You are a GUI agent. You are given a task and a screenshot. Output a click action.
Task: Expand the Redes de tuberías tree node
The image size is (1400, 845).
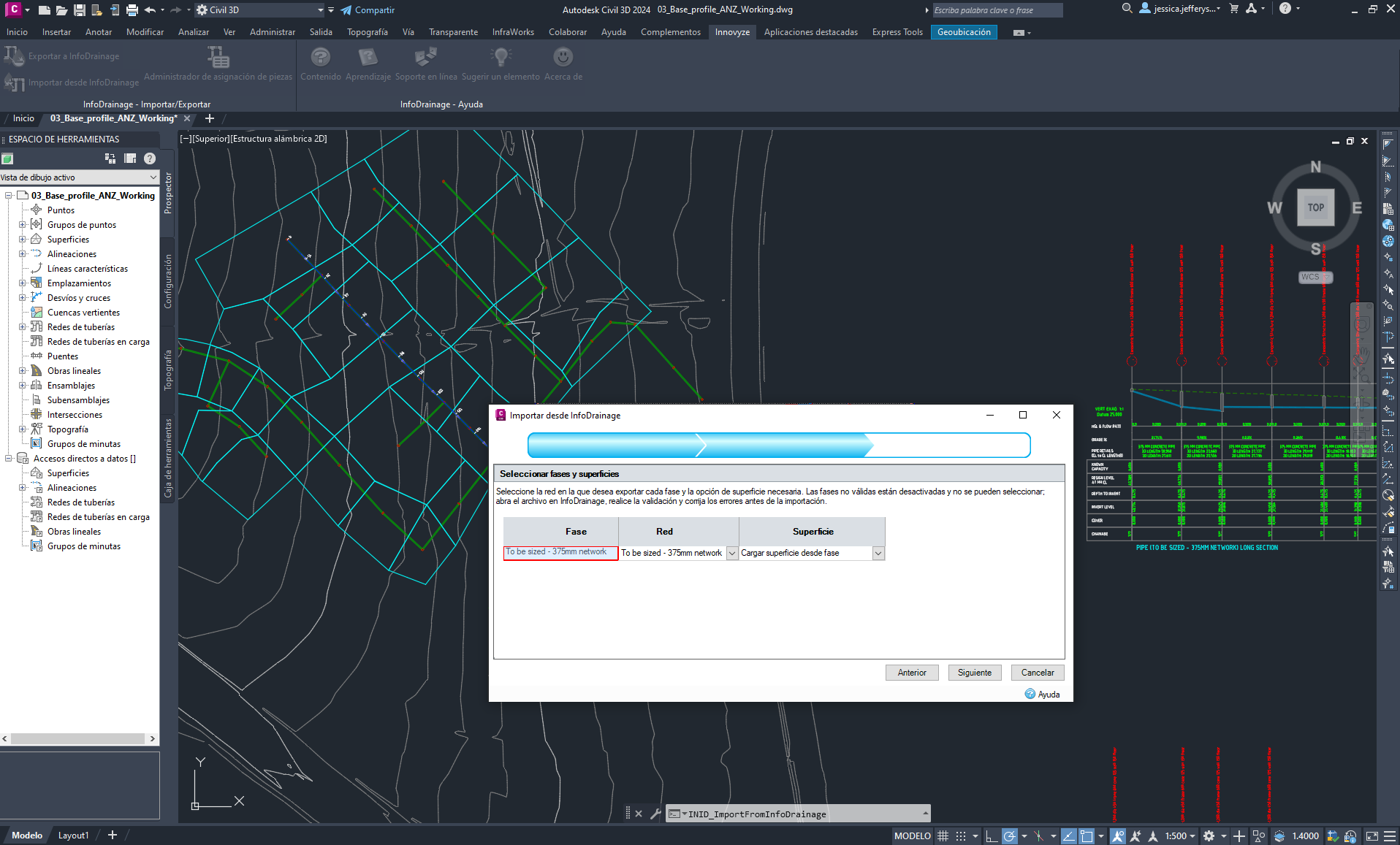point(23,327)
